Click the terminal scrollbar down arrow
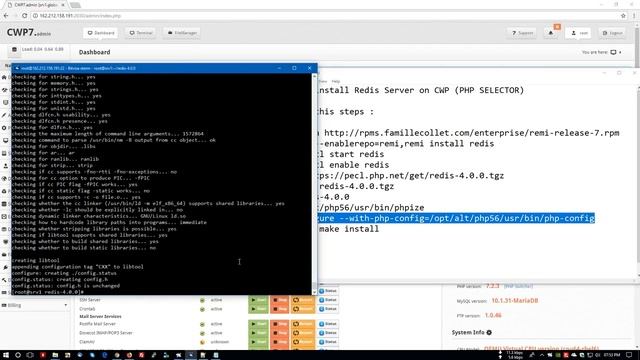This screenshot has width=640, height=360. pos(314,292)
